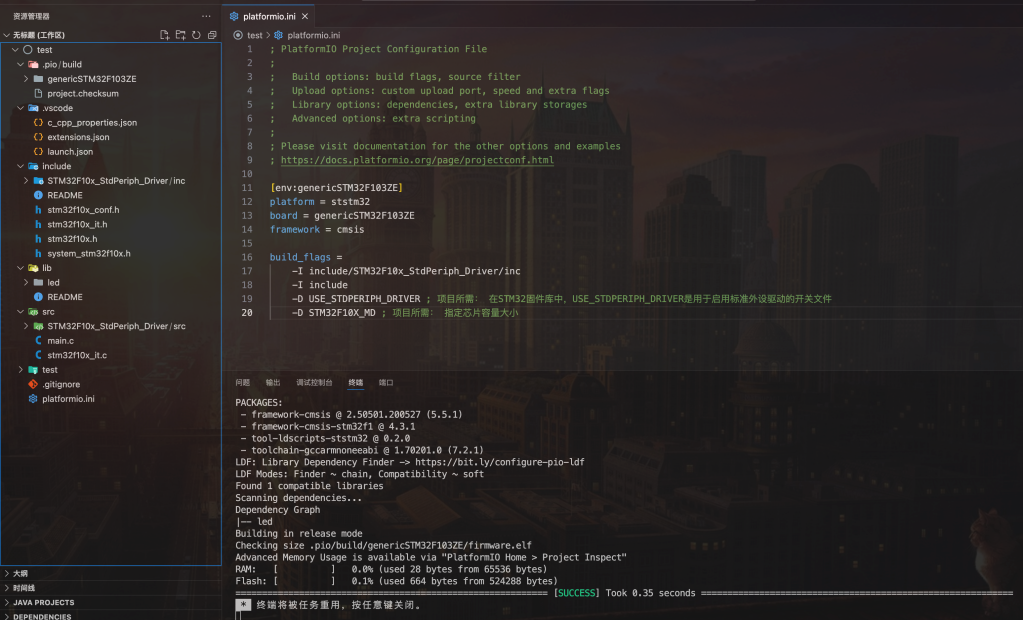Open the explorer more actions ellipsis menu

click(x=206, y=16)
